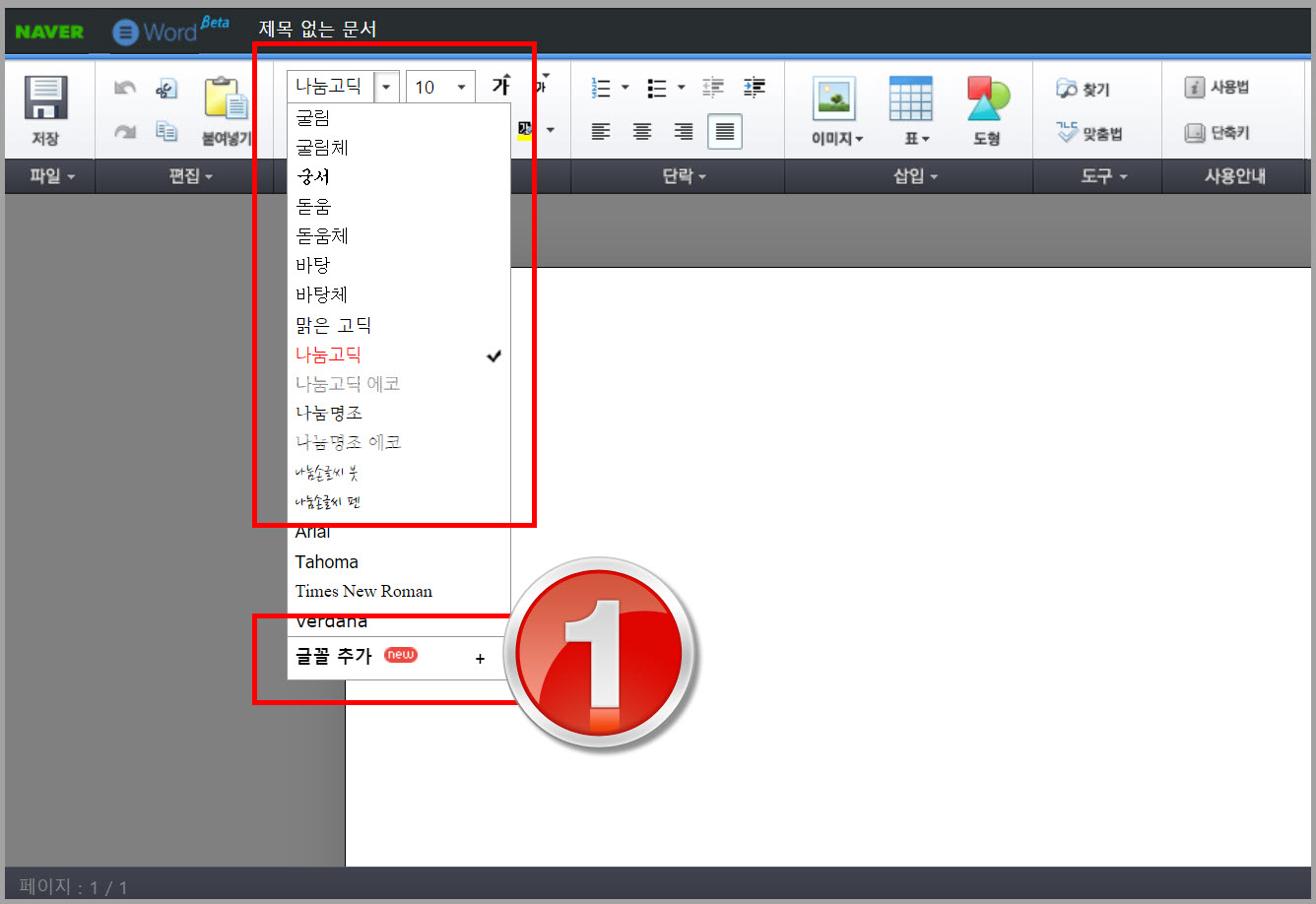Expand the numbered list style arrow
The image size is (1316, 904).
pyautogui.click(x=625, y=88)
